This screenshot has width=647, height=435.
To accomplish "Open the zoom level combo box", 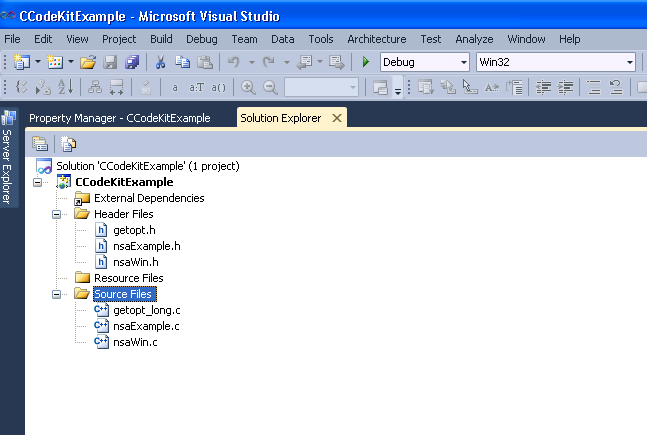I will coord(321,87).
